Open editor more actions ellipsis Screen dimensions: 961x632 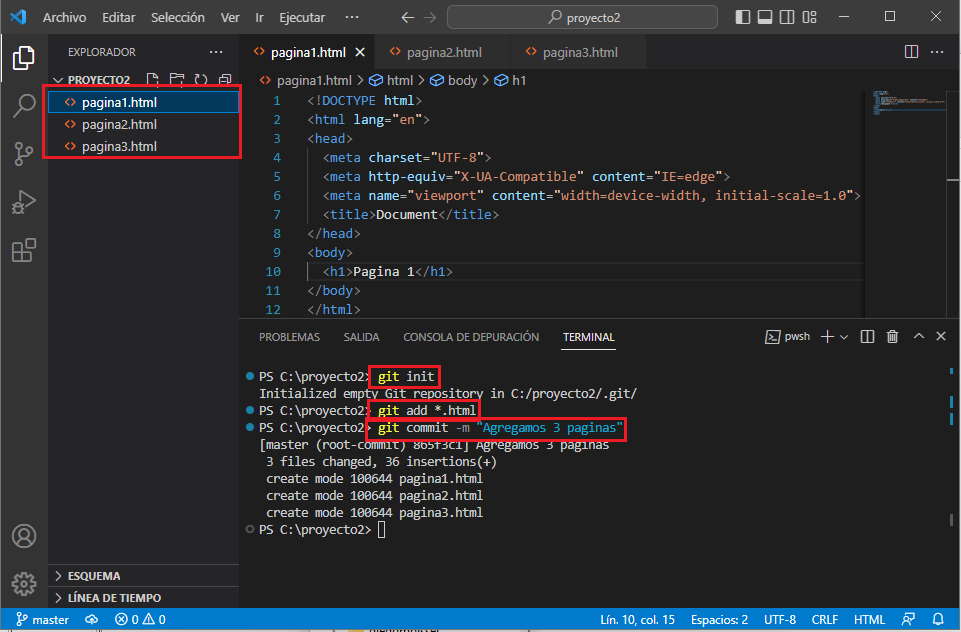(936, 52)
